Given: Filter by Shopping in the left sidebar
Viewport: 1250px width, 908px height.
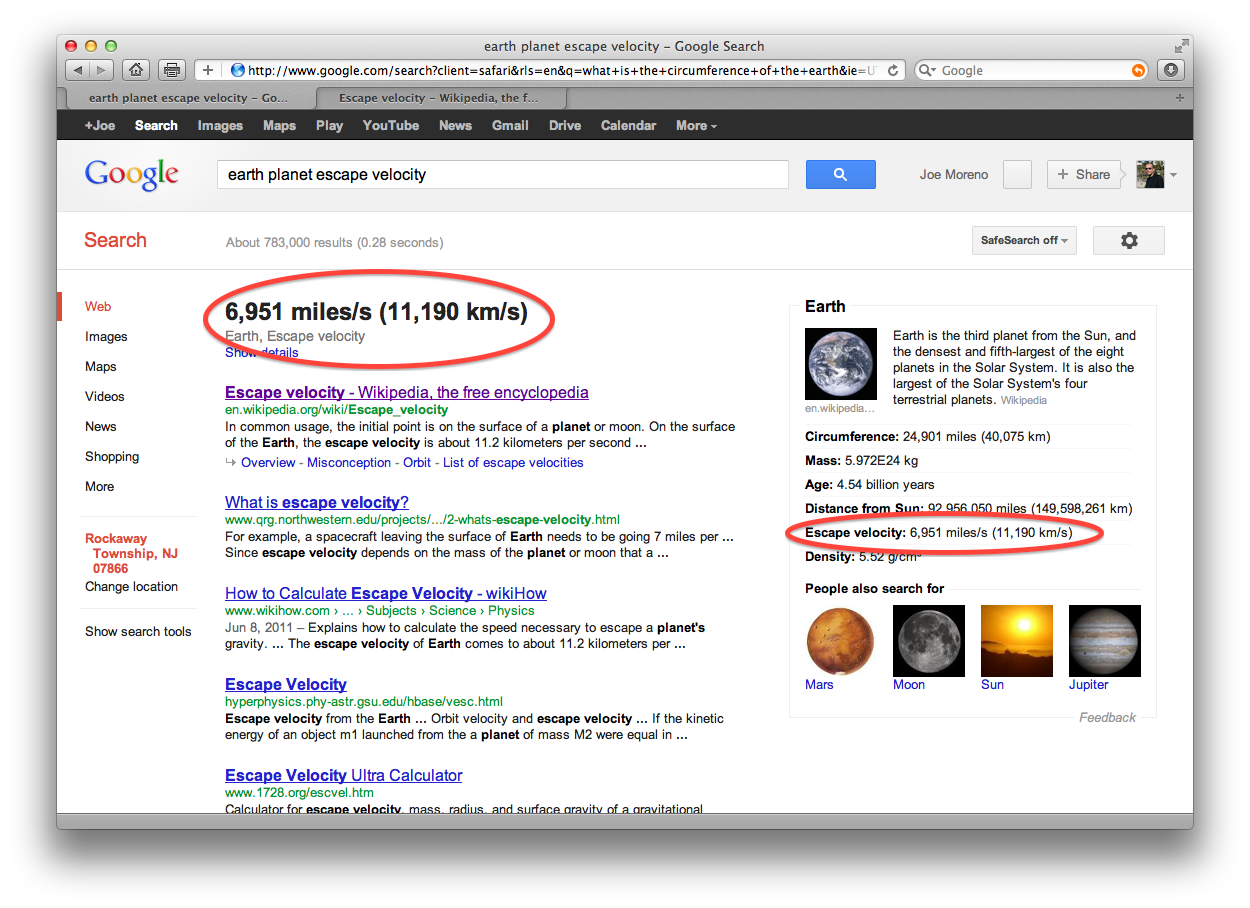Looking at the screenshot, I should coord(112,456).
